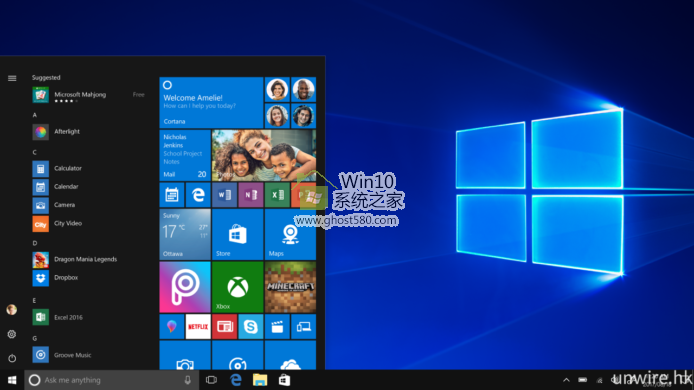Screen dimensions: 694x390
Task: Jump to letter D section header
Action: pos(35,243)
